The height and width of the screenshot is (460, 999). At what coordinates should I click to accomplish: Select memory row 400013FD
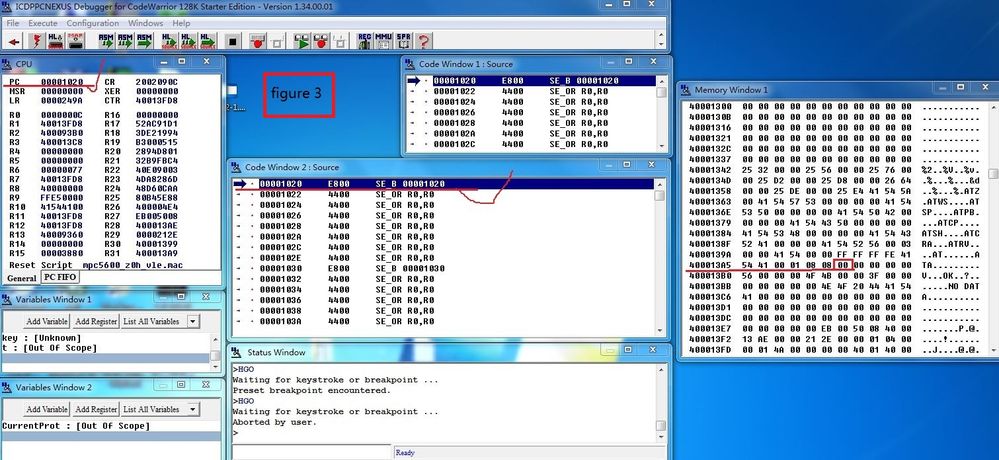click(x=834, y=350)
